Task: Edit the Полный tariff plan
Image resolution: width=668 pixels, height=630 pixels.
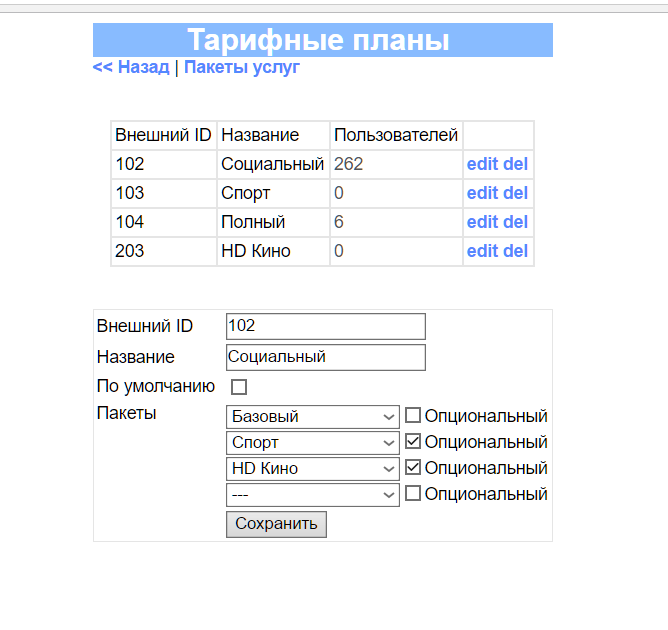Action: coord(482,222)
